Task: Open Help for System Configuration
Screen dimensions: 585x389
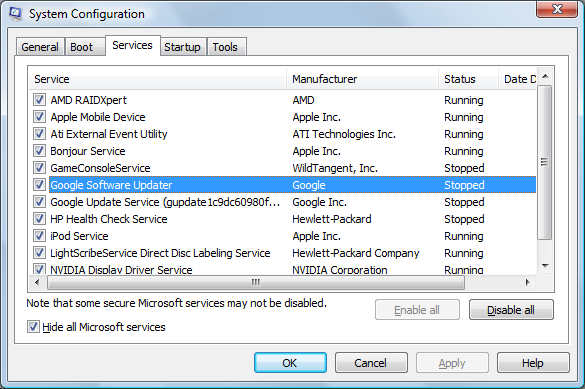Action: 533,363
